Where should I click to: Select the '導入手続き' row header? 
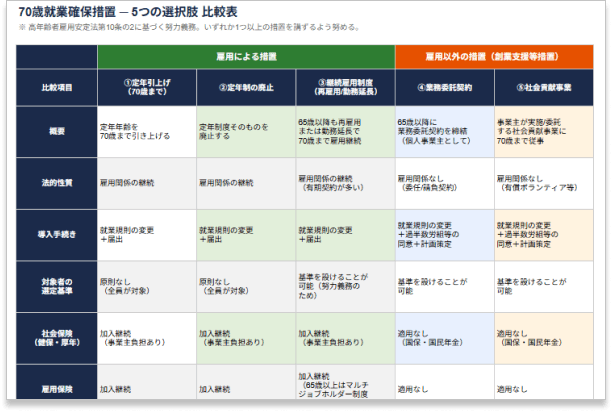(57, 235)
